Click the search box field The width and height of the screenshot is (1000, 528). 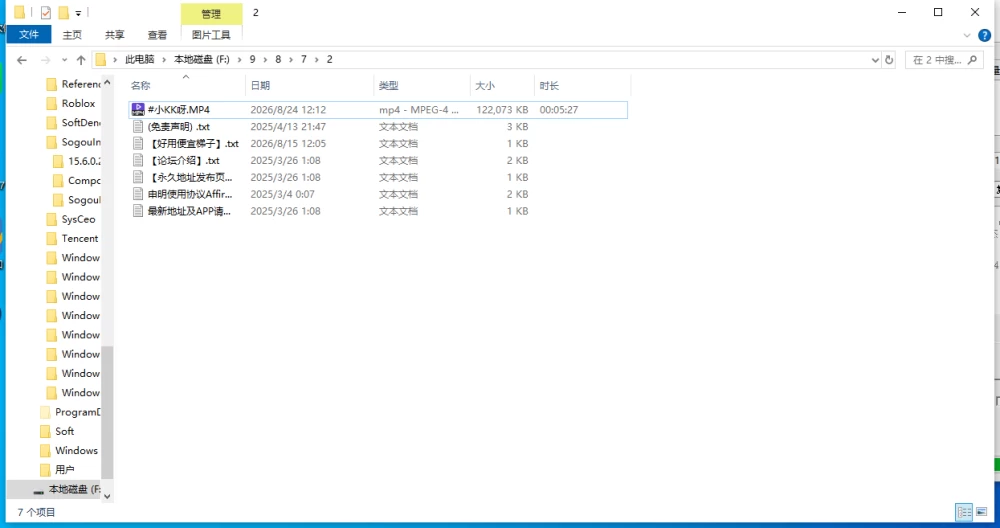[x=944, y=60]
